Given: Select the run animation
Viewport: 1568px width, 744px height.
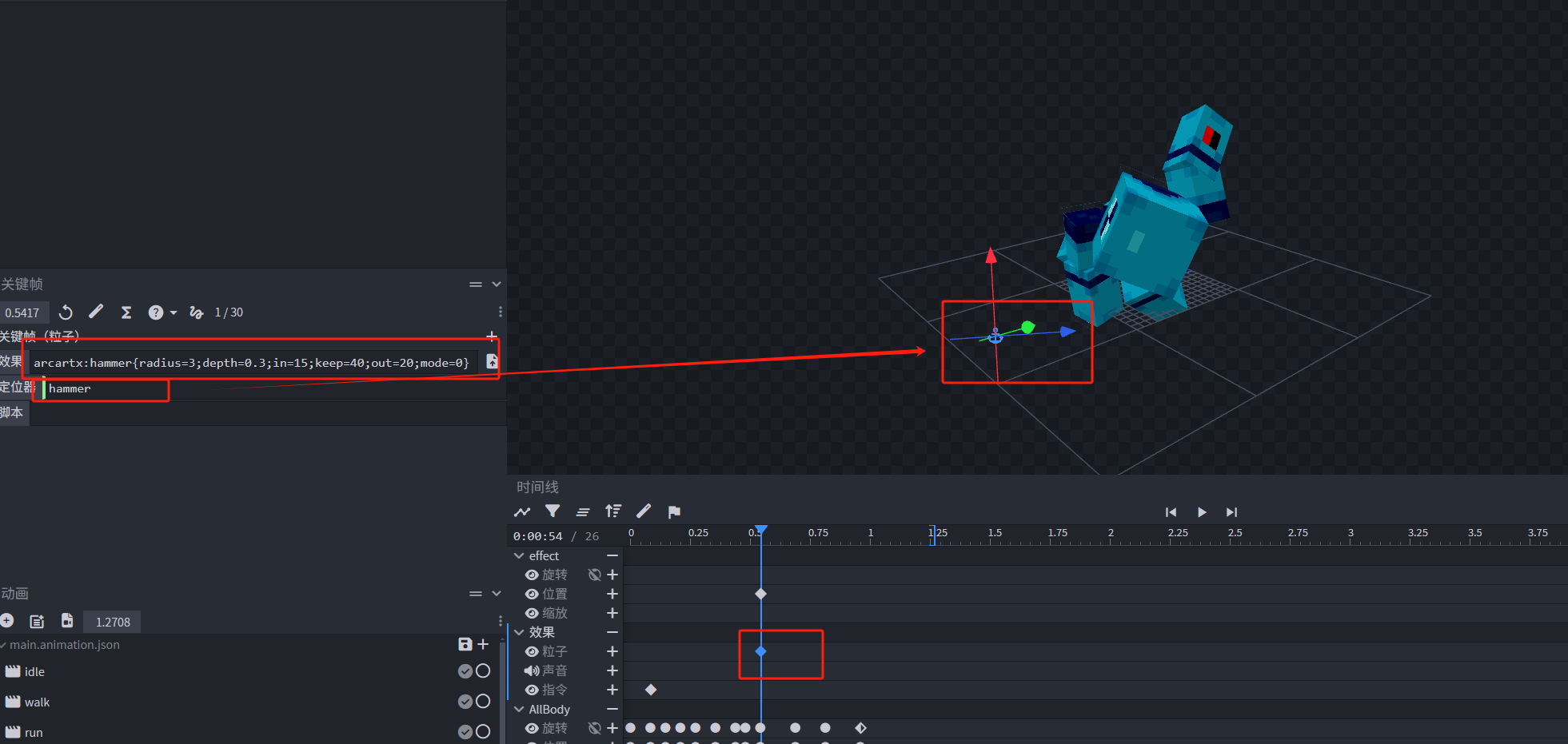Looking at the screenshot, I should pos(34,732).
